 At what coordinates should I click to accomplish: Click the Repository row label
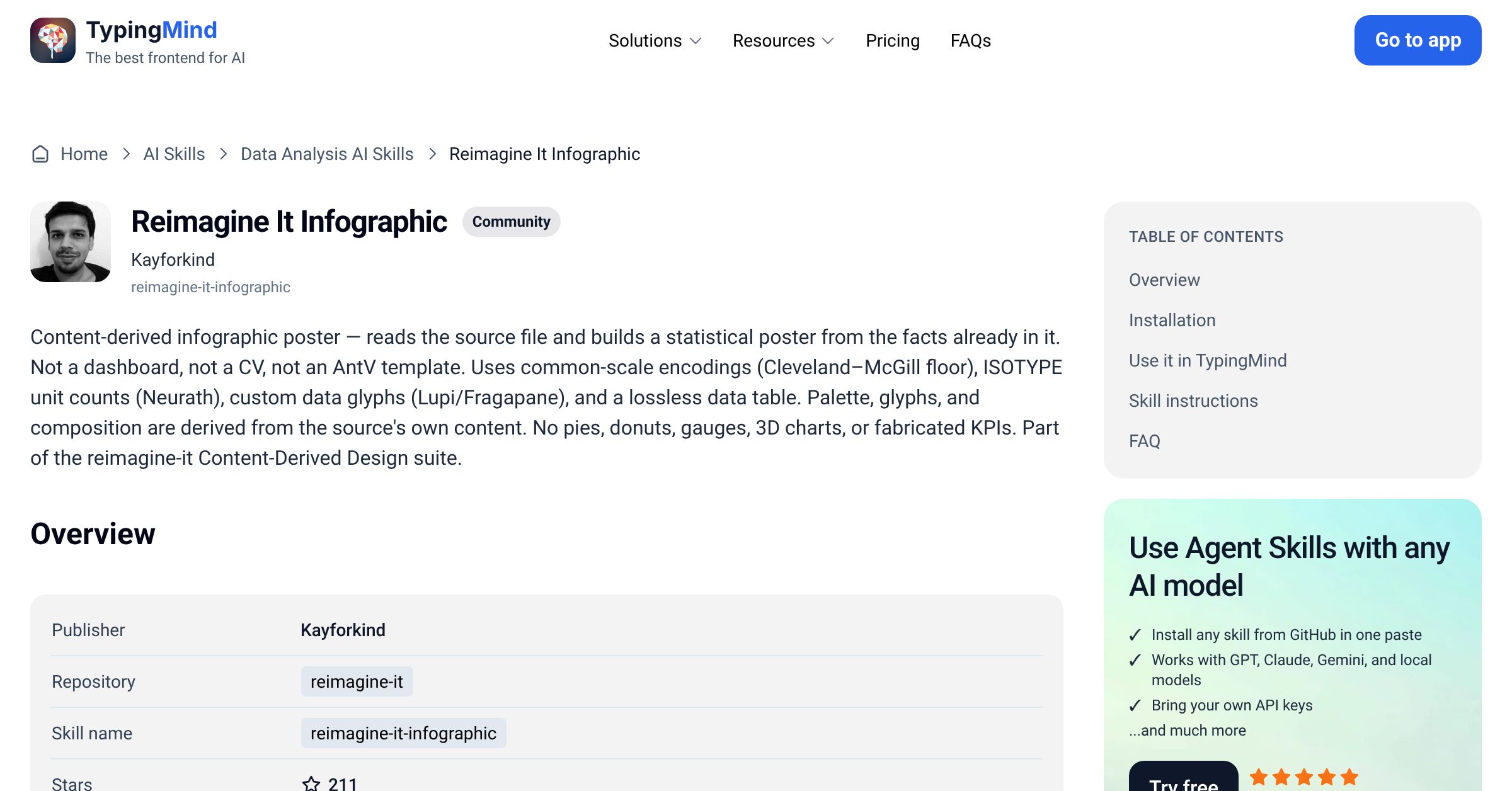93,682
